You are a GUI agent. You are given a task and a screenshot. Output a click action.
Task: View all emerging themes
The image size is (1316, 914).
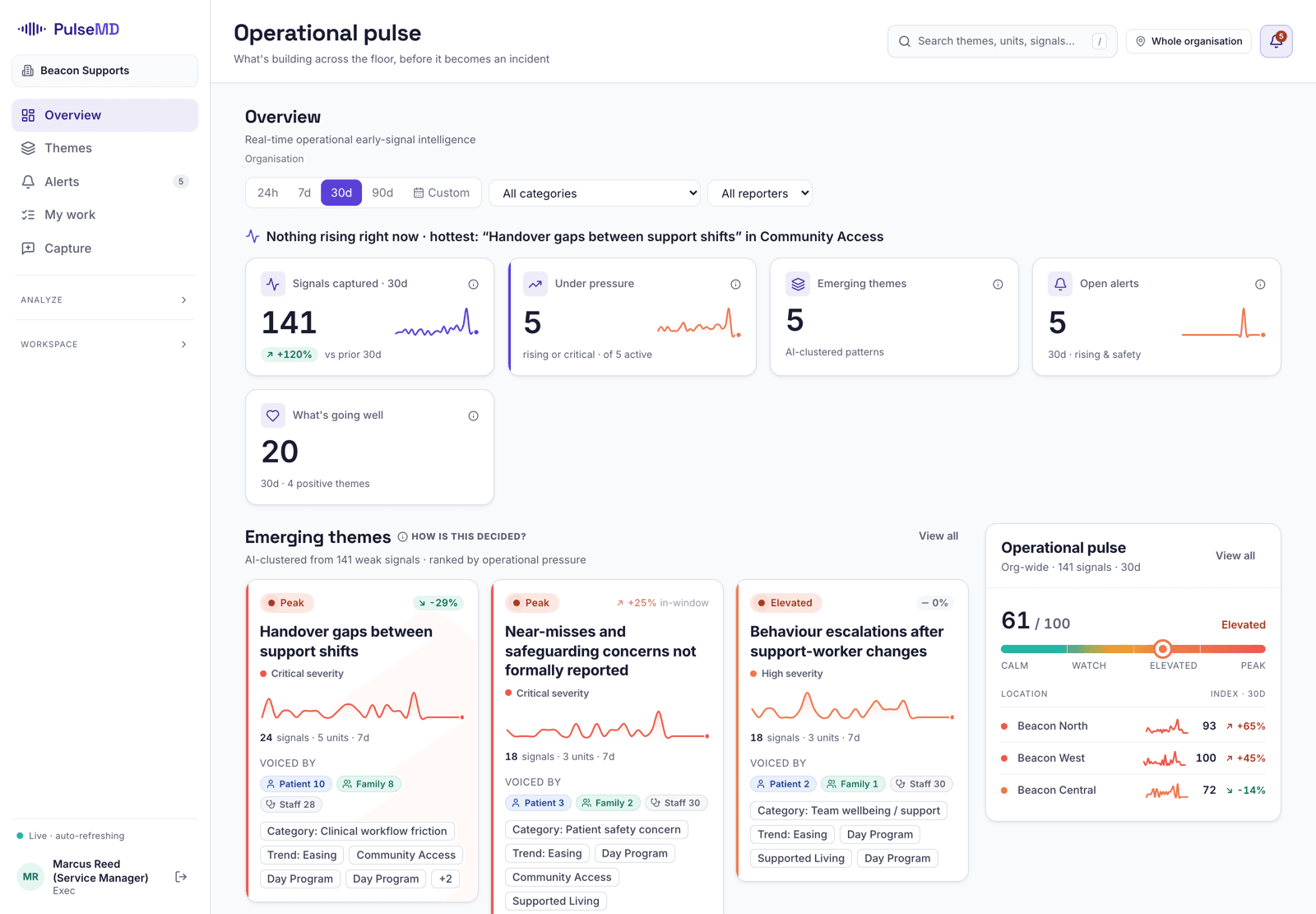click(938, 536)
